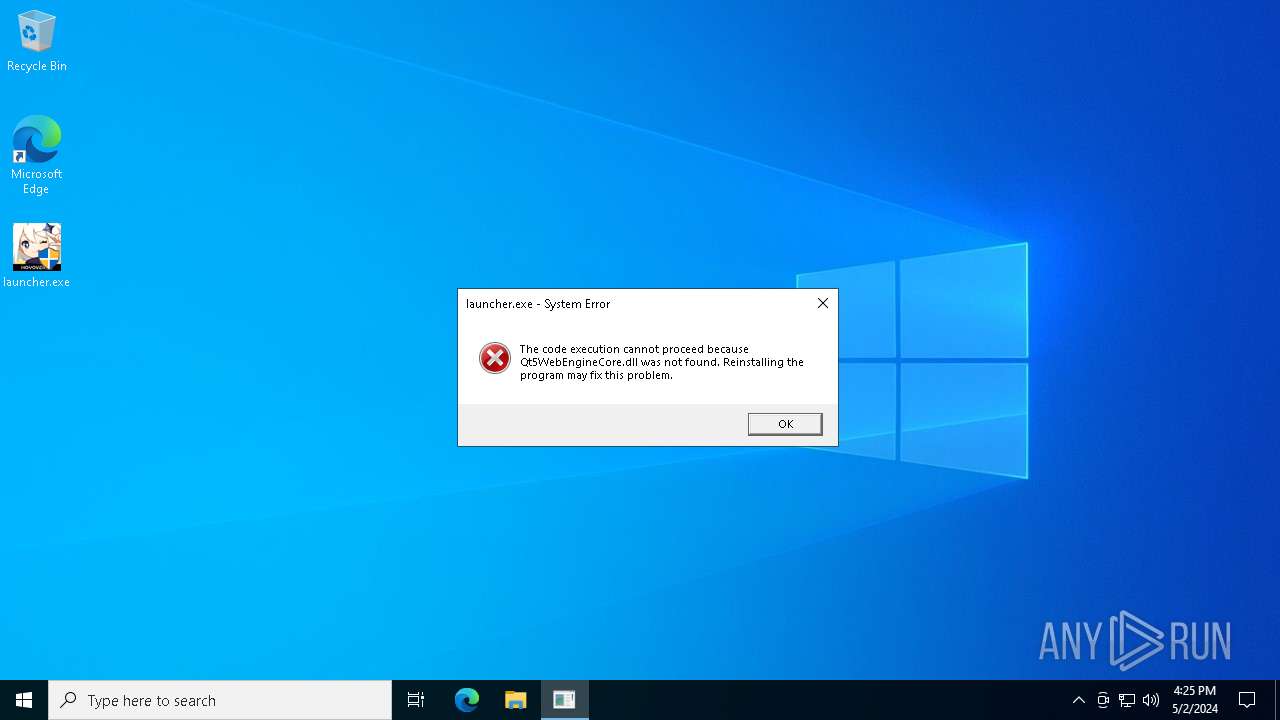Open the clock showing 4:25 PM
The width and height of the screenshot is (1280, 720).
click(x=1195, y=700)
